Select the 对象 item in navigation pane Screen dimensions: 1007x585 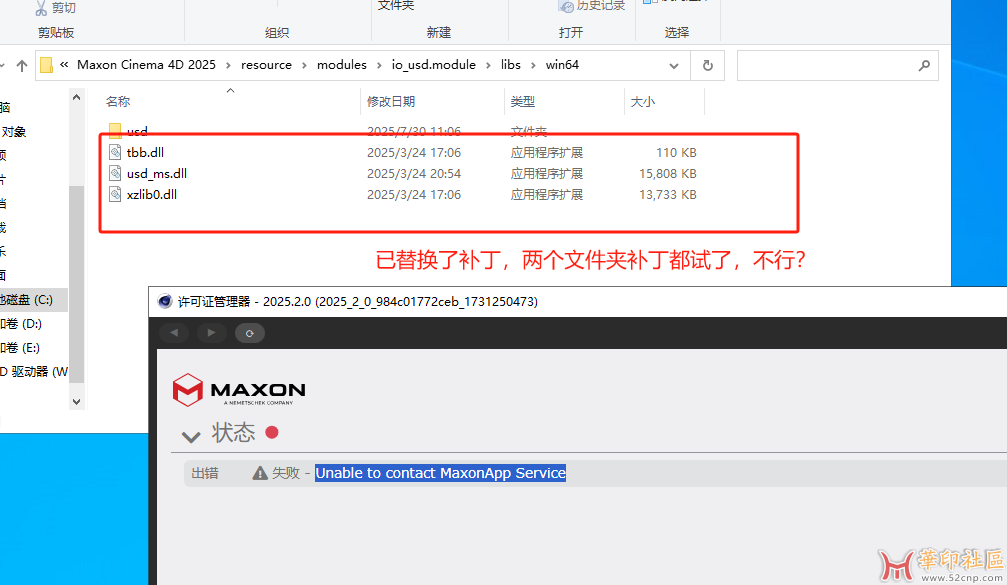click(14, 132)
